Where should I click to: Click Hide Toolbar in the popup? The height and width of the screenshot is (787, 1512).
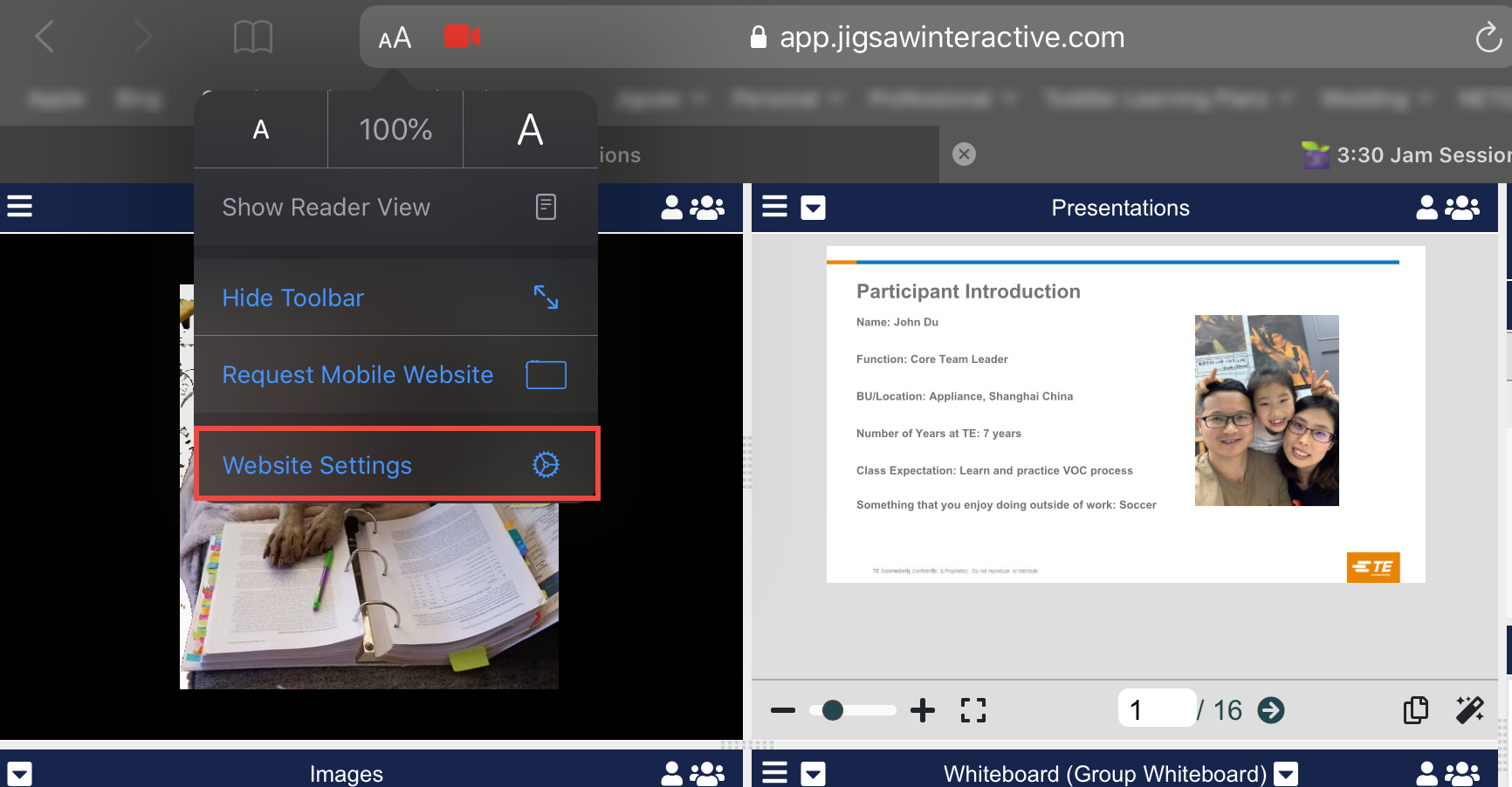point(395,298)
